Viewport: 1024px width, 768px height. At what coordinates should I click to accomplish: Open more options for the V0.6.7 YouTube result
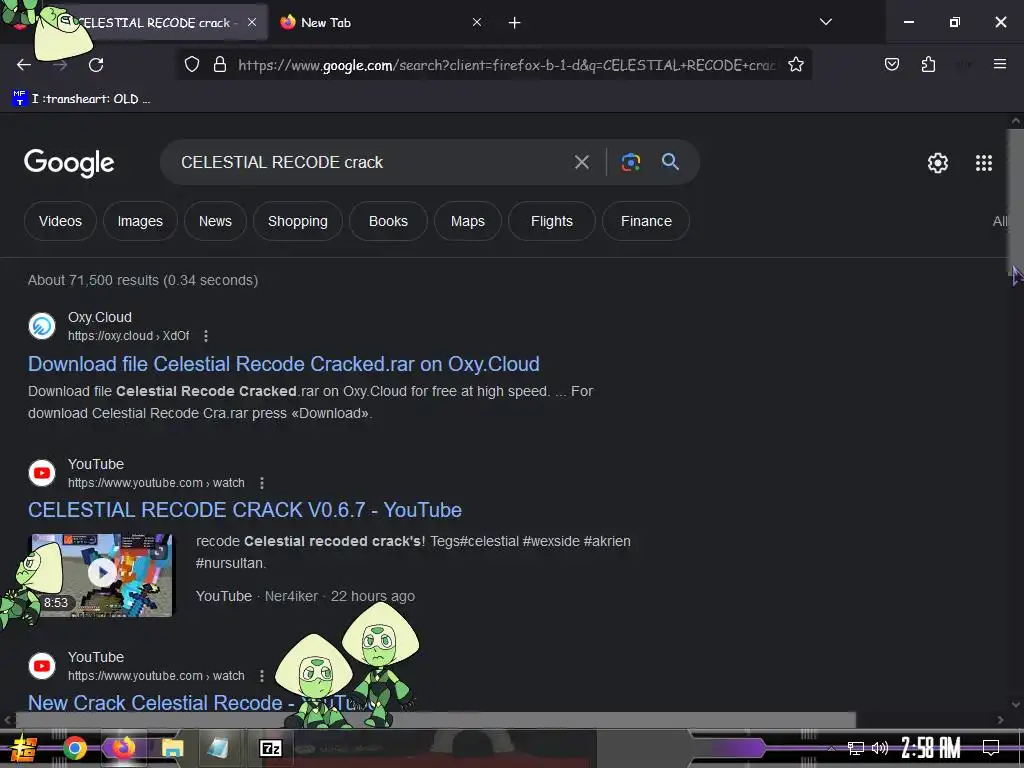point(262,483)
